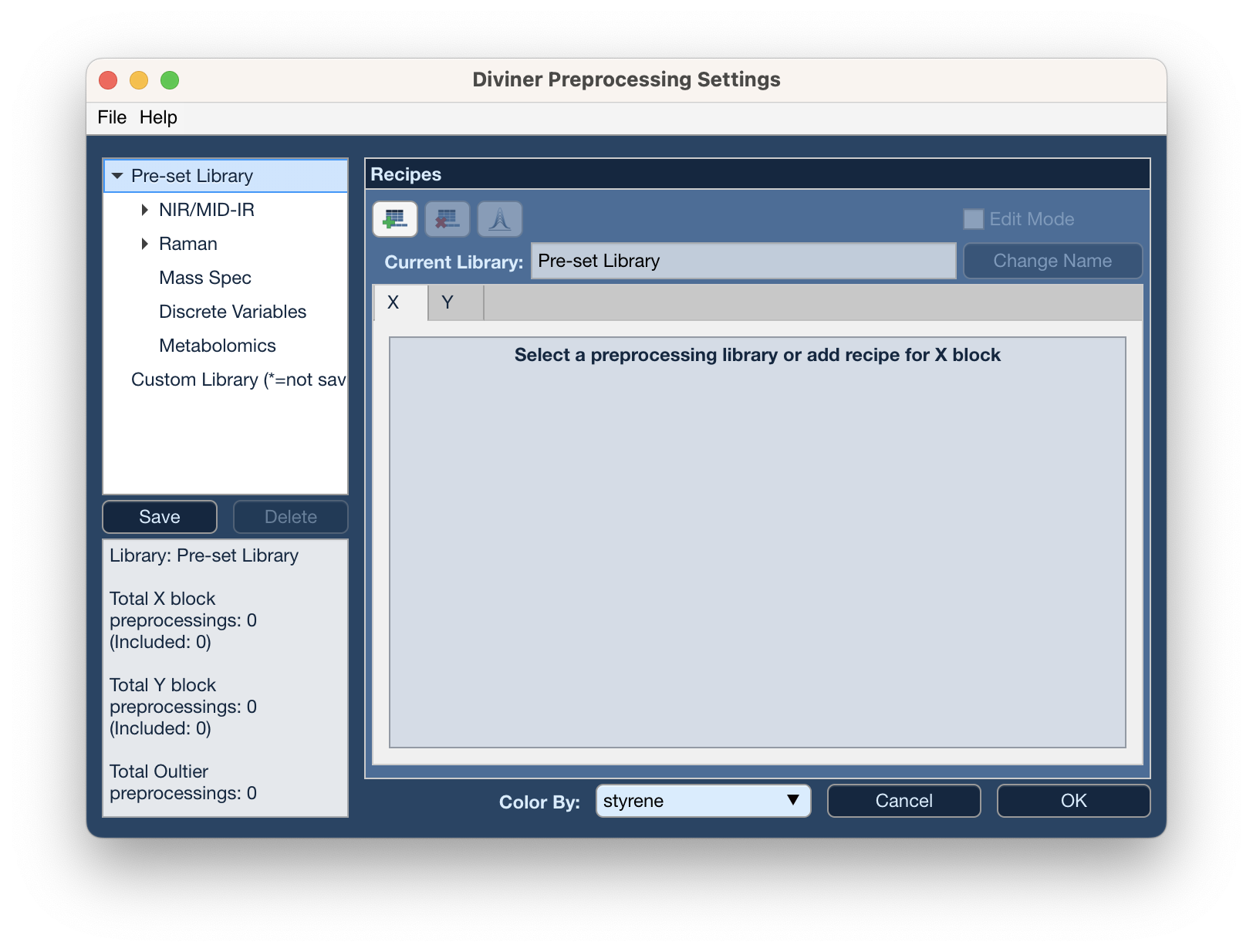Open the Help menu
This screenshot has height=952, width=1253.
pos(158,117)
